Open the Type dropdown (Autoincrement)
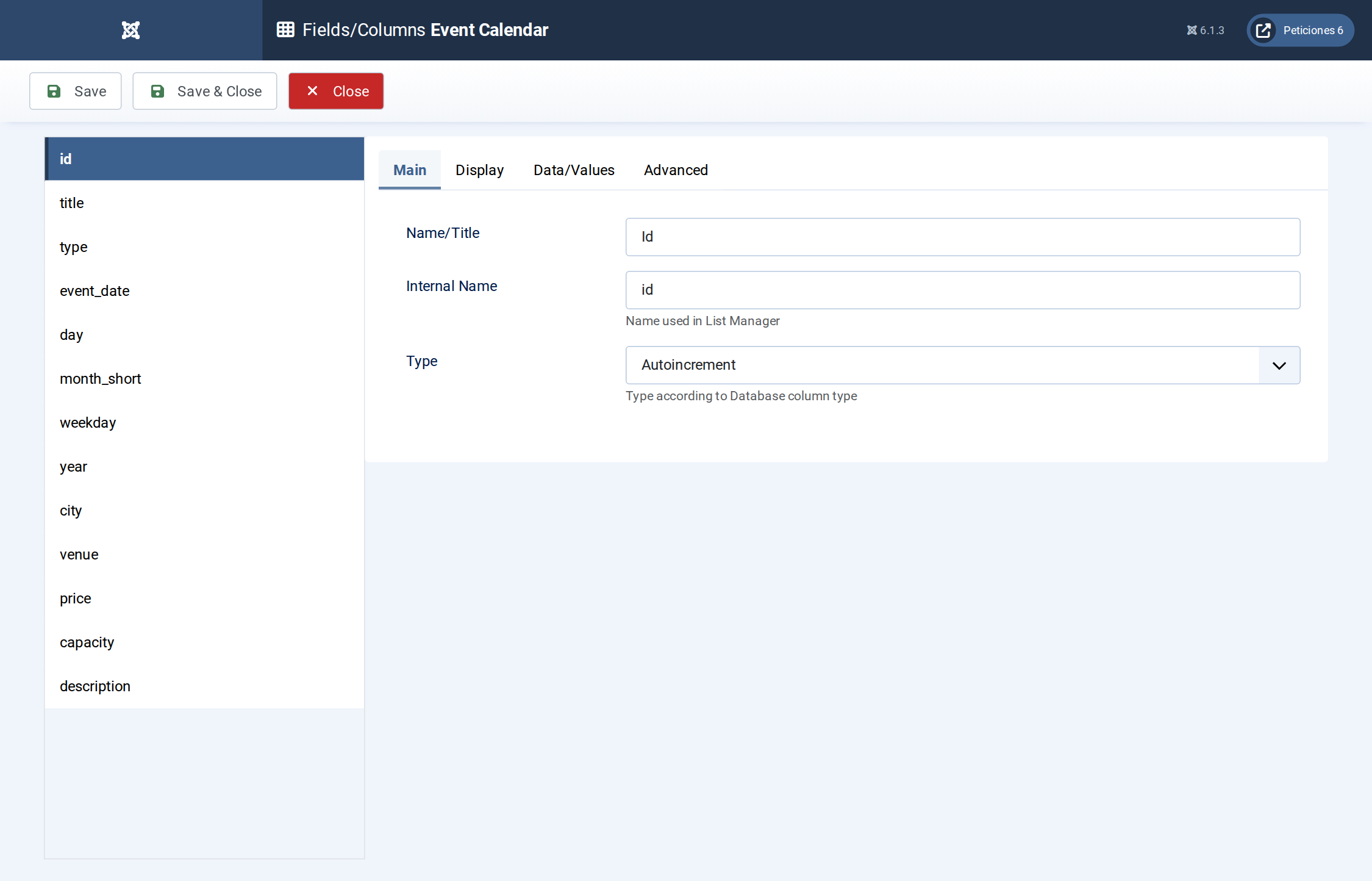Viewport: 1372px width, 881px height. click(963, 365)
